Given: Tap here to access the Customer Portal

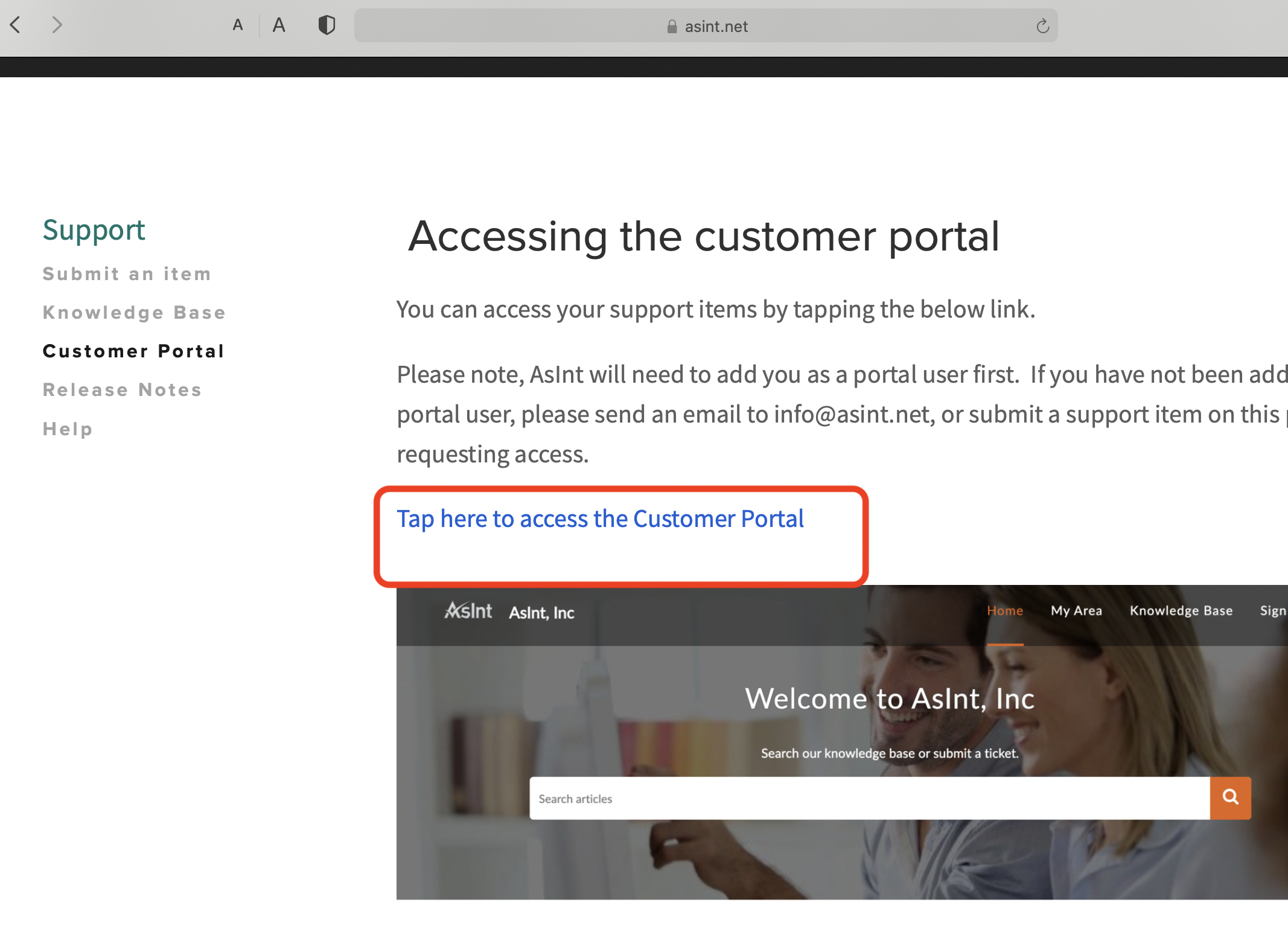Looking at the screenshot, I should coord(600,519).
